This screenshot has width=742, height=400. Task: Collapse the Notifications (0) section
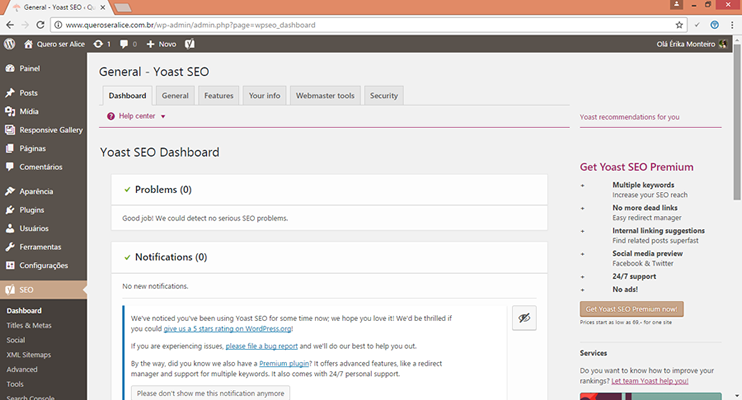pos(329,257)
